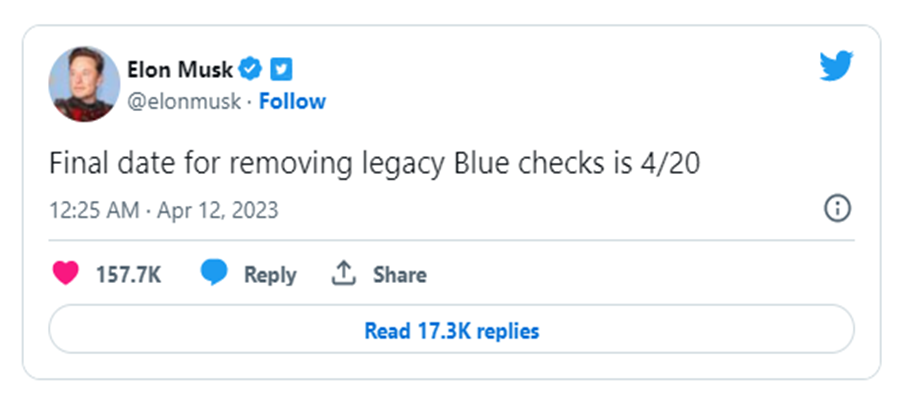Follow the elonmusk account
This screenshot has width=908, height=402.
pos(292,101)
